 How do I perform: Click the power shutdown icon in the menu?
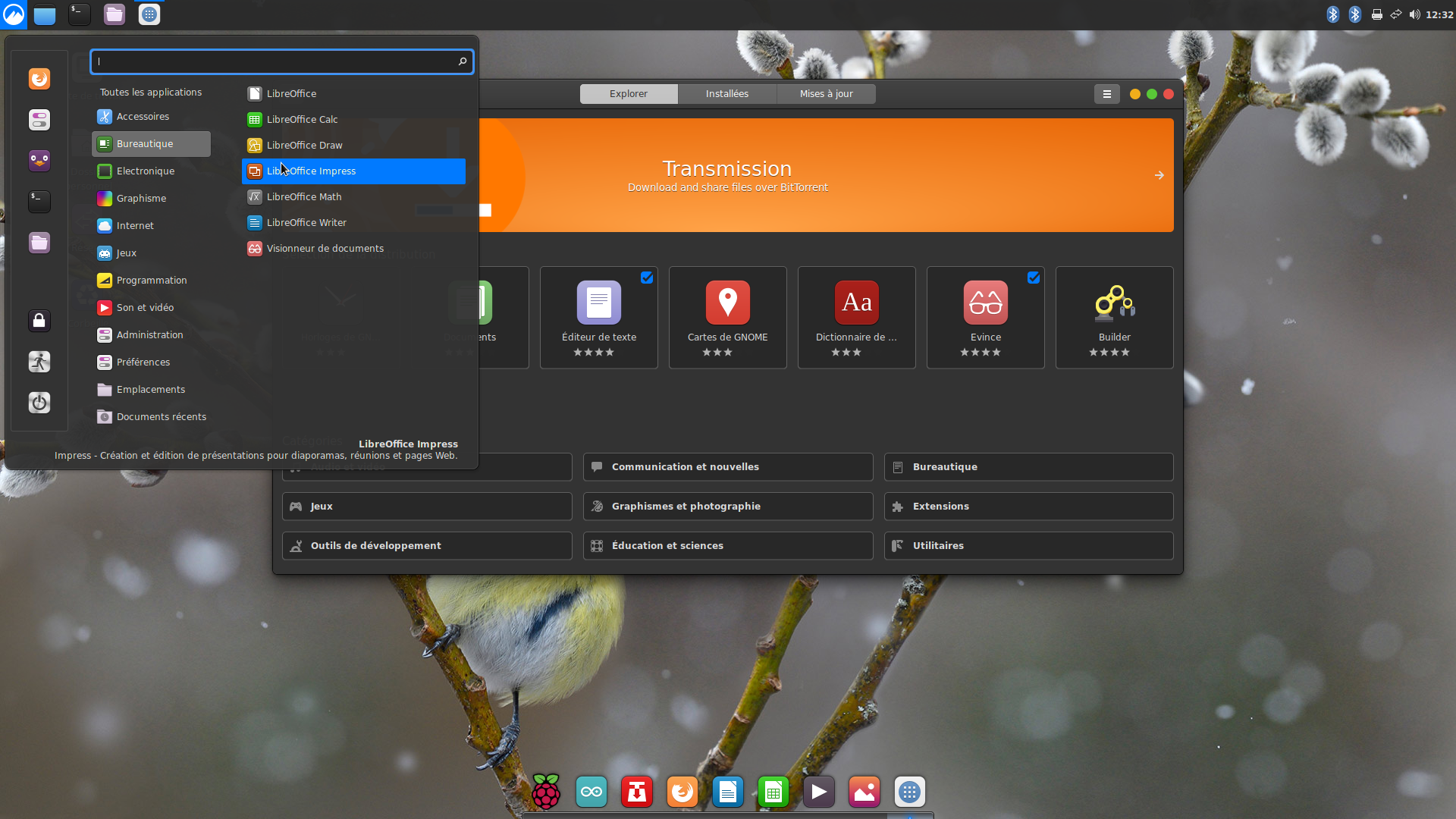39,403
